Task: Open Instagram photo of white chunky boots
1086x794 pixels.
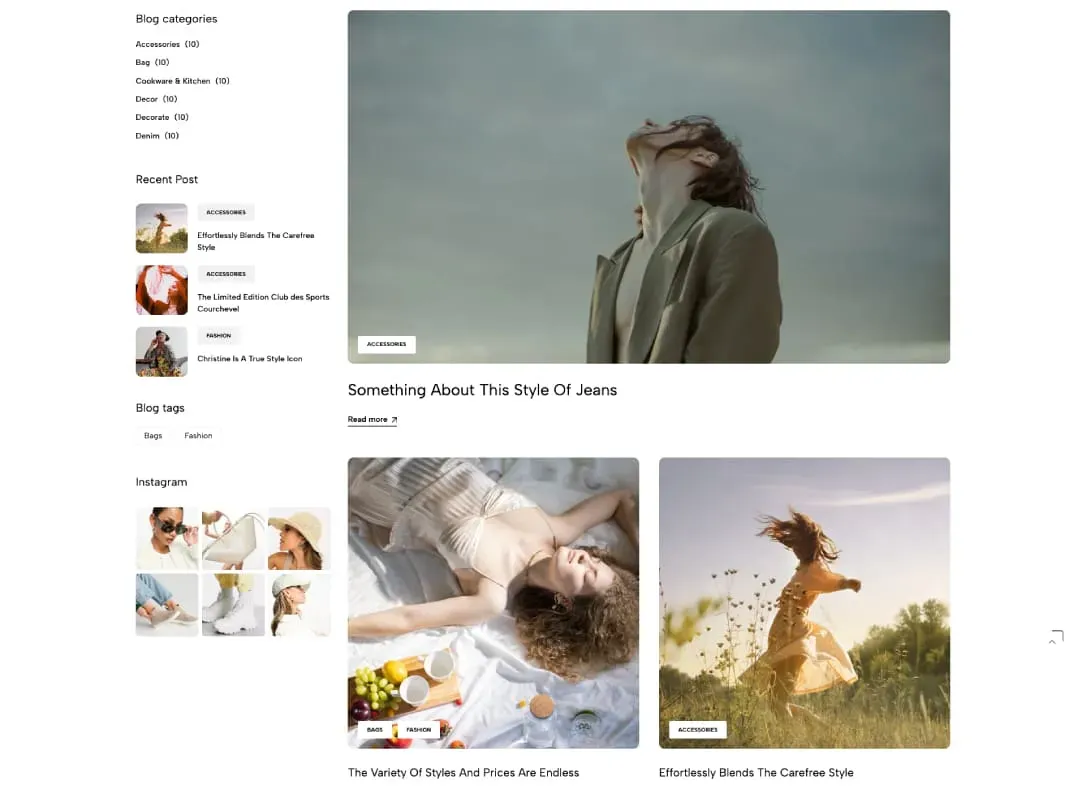Action: pyautogui.click(x=233, y=605)
